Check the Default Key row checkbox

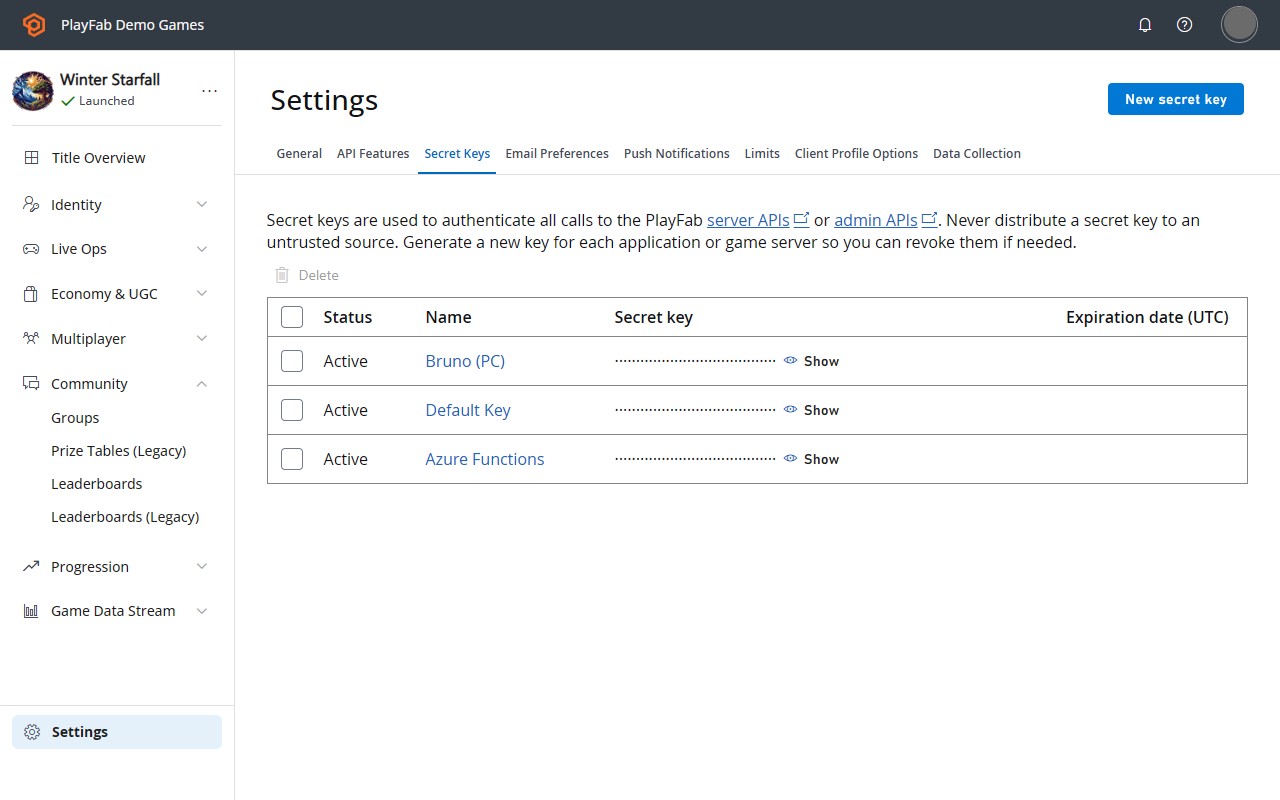[292, 410]
